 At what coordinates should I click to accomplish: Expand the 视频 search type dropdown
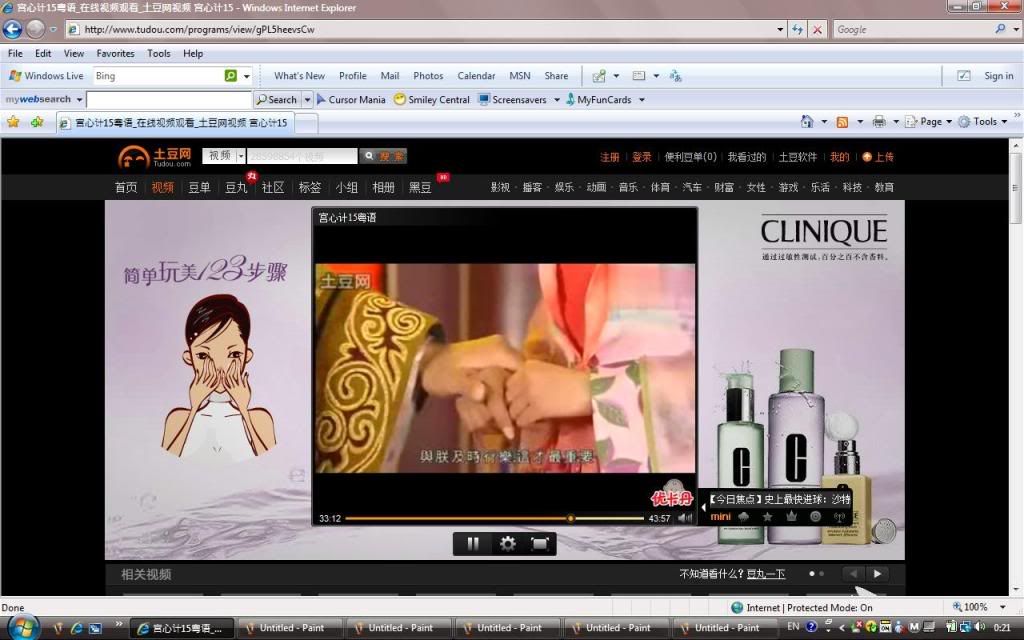pos(241,156)
